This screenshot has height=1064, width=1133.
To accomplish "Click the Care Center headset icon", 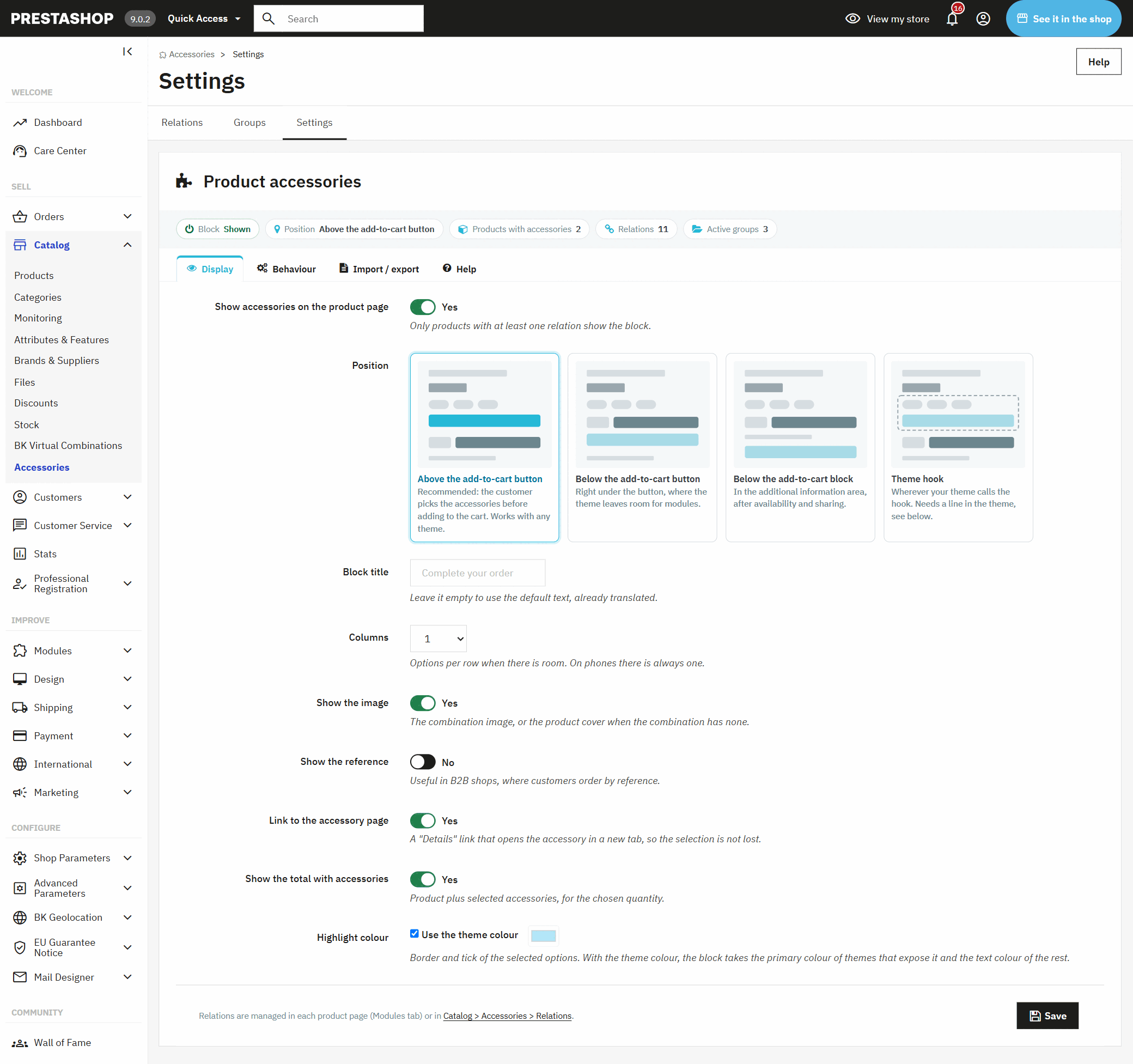I will [x=20, y=151].
